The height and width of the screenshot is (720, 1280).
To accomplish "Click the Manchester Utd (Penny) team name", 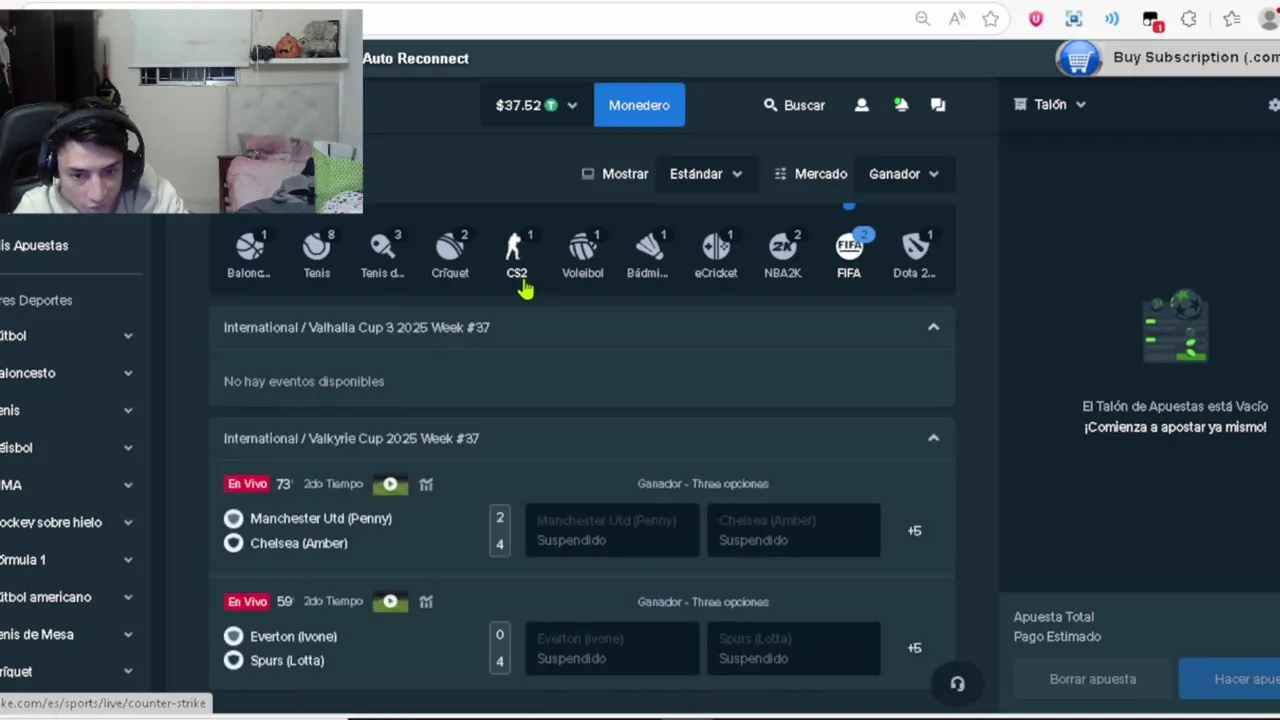I will [321, 518].
